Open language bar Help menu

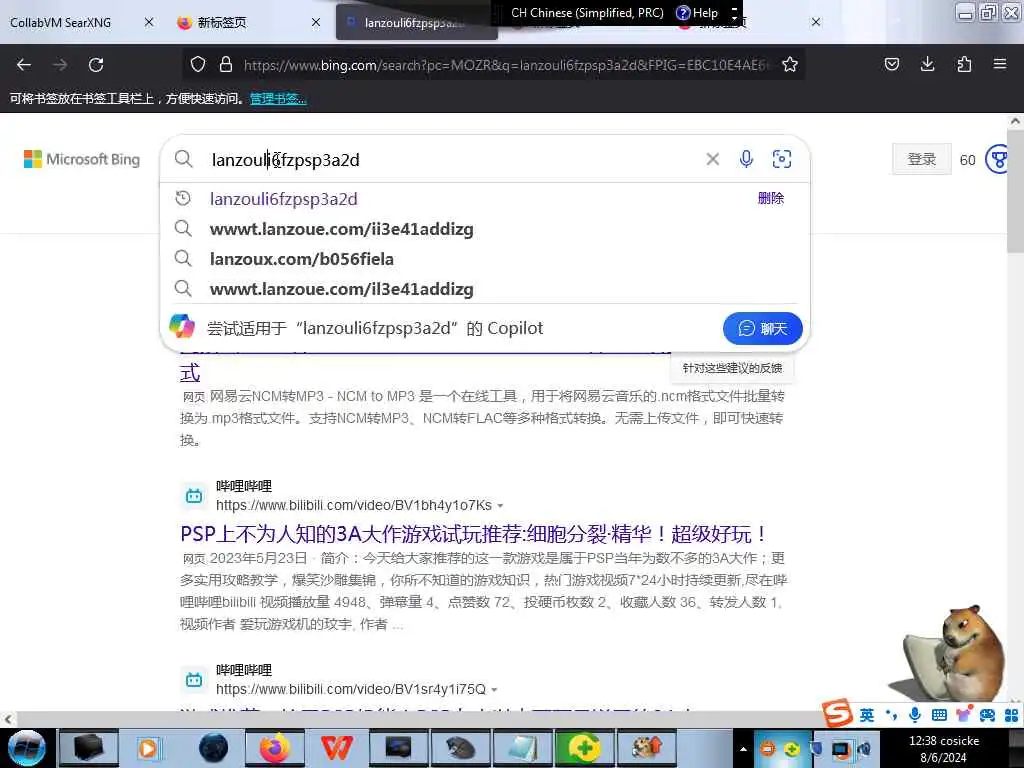click(x=698, y=12)
